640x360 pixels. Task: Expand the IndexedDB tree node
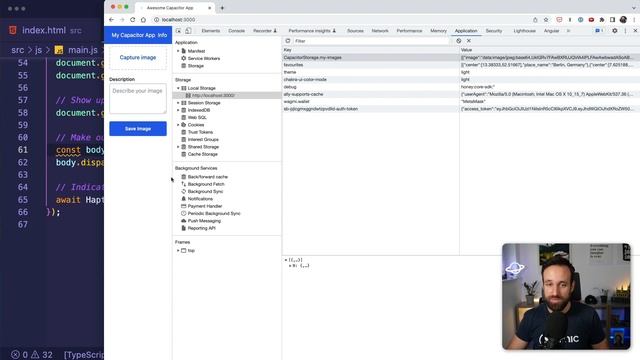coord(178,110)
